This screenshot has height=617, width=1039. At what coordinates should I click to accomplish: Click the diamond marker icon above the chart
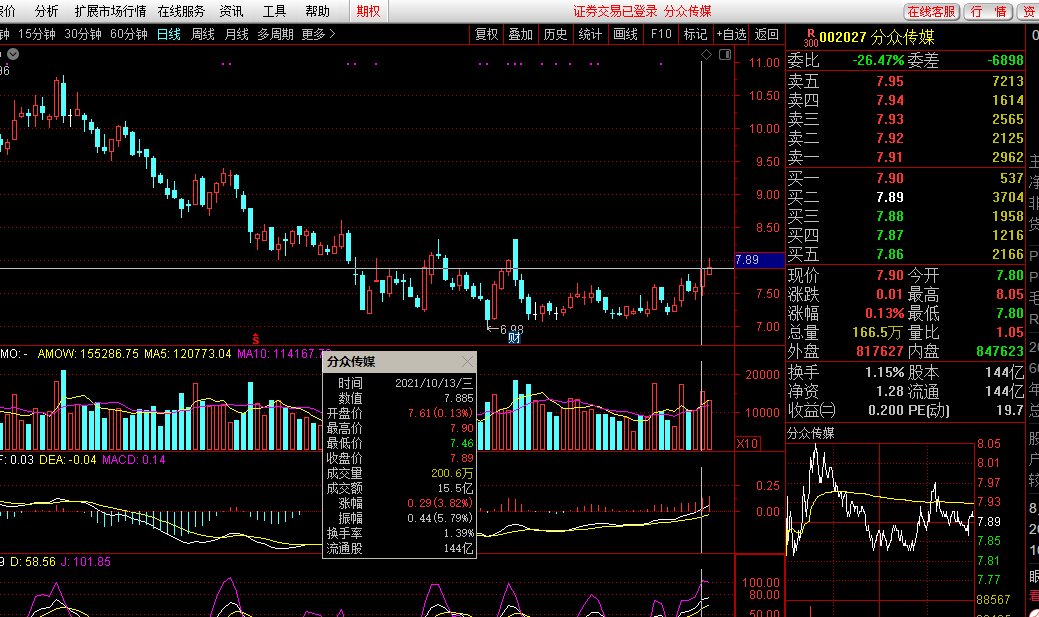point(706,54)
